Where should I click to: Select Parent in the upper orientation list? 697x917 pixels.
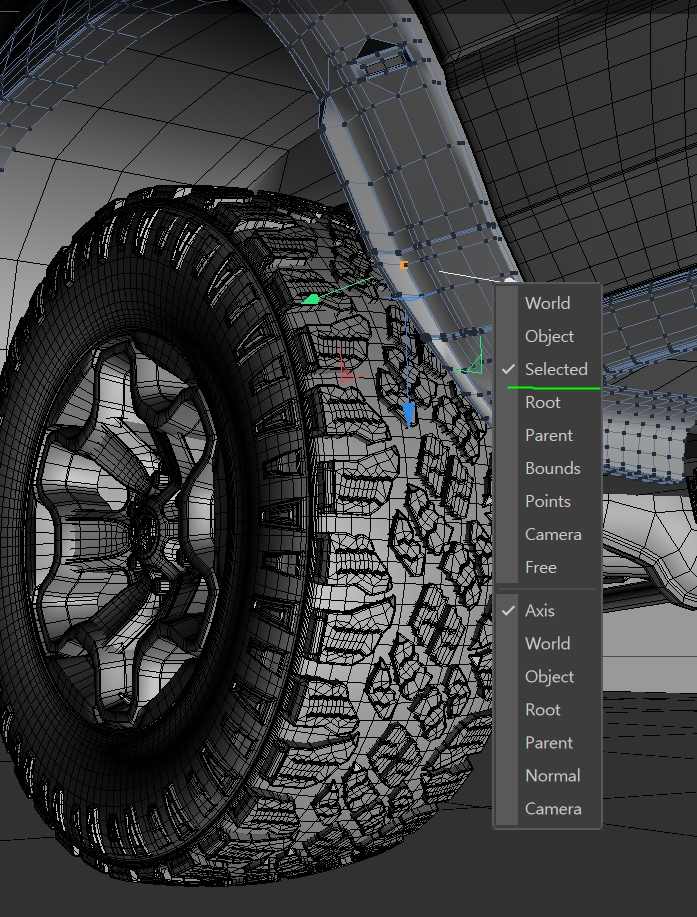pyautogui.click(x=548, y=435)
